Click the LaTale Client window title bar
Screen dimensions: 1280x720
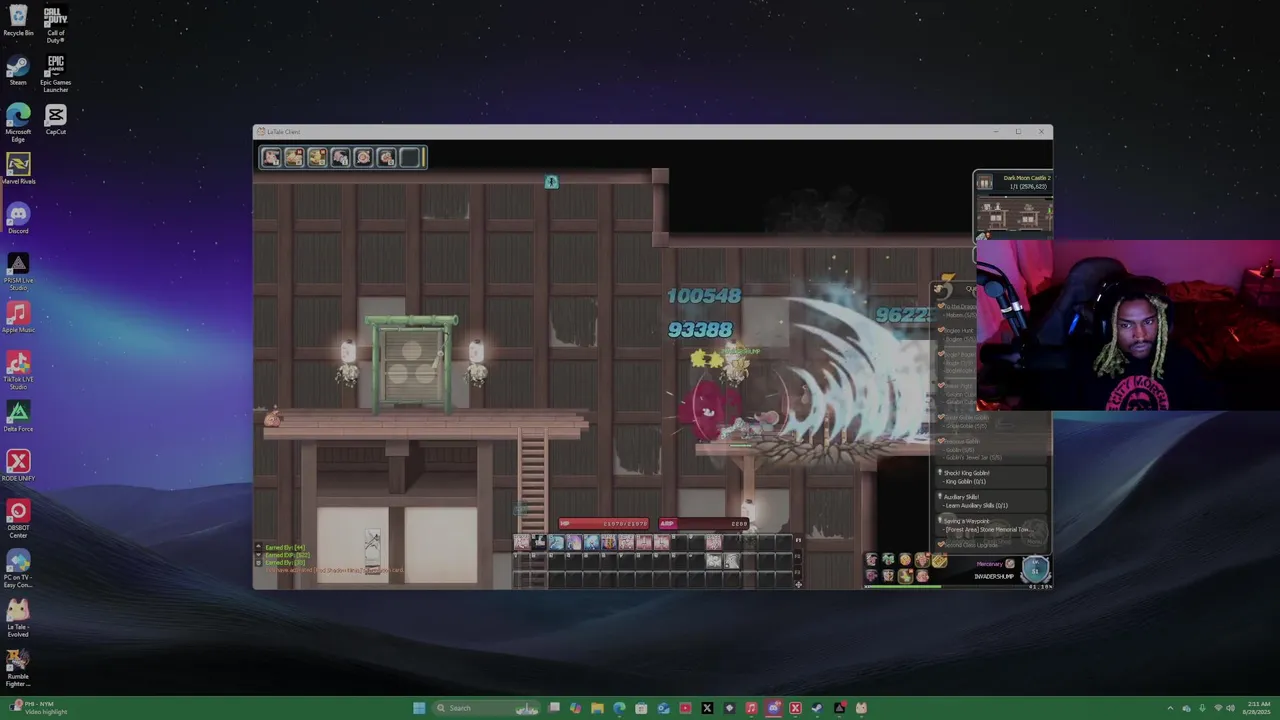pos(652,131)
